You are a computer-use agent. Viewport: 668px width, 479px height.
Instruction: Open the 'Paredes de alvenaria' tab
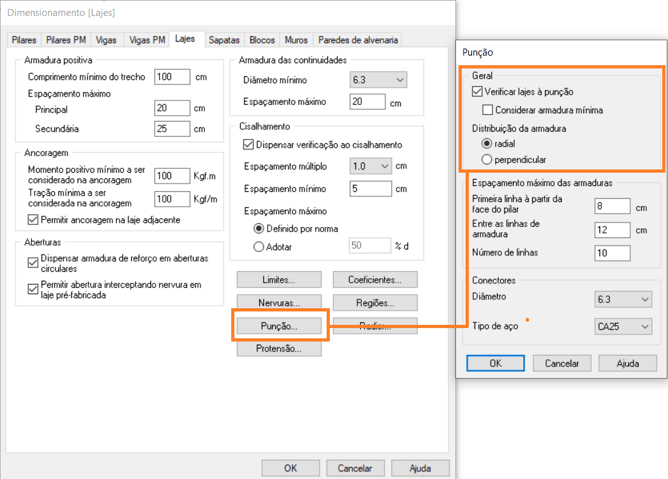(358, 40)
